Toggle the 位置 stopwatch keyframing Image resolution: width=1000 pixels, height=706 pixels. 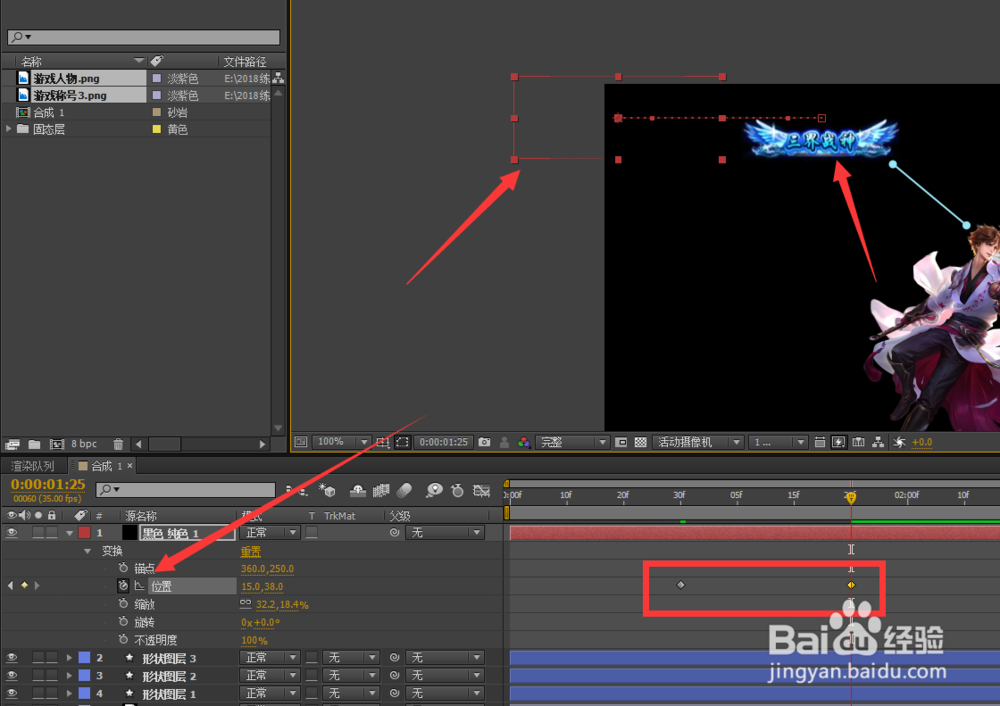123,585
